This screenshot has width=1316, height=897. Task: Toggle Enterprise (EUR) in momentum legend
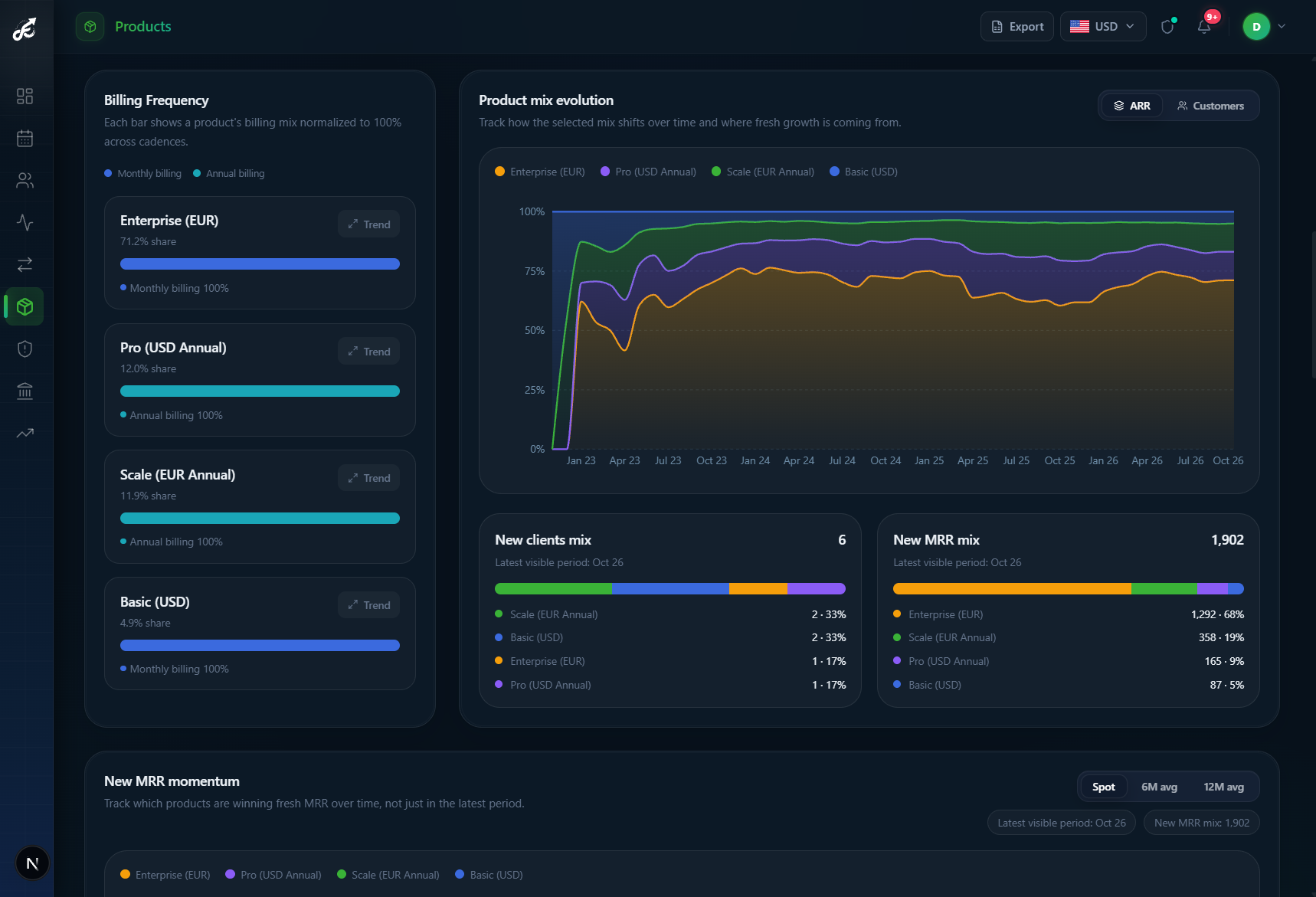point(165,875)
